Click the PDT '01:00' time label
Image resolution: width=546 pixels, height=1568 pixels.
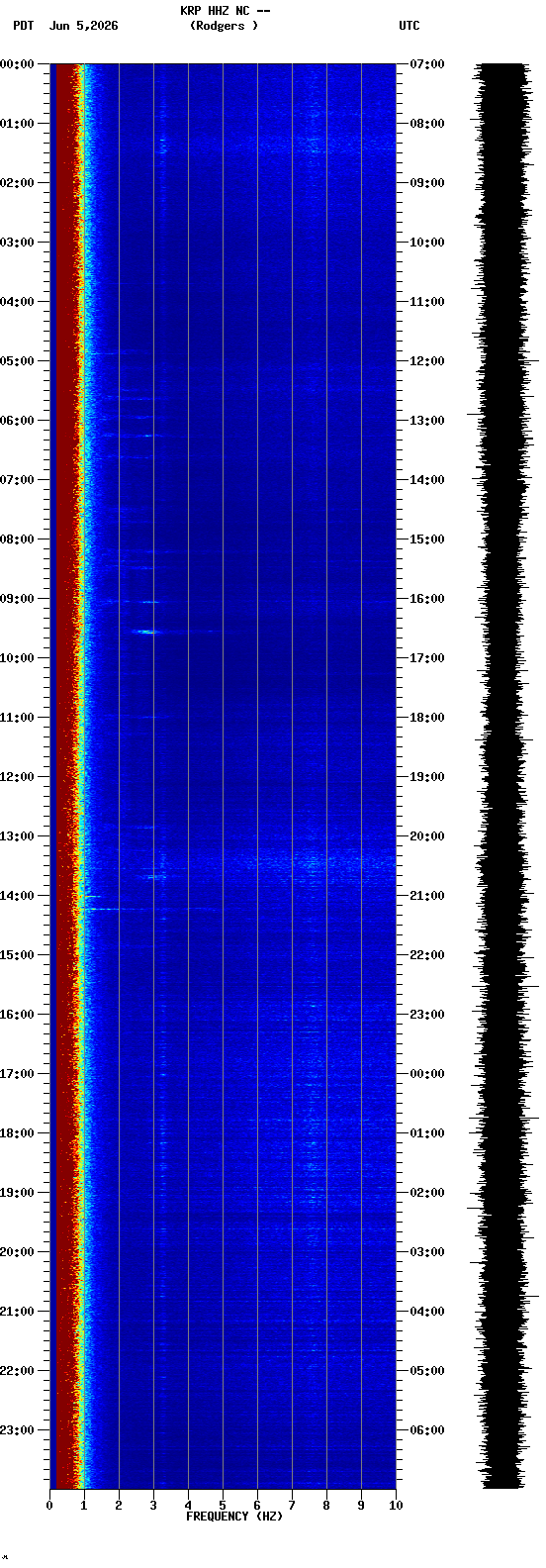[x=17, y=124]
